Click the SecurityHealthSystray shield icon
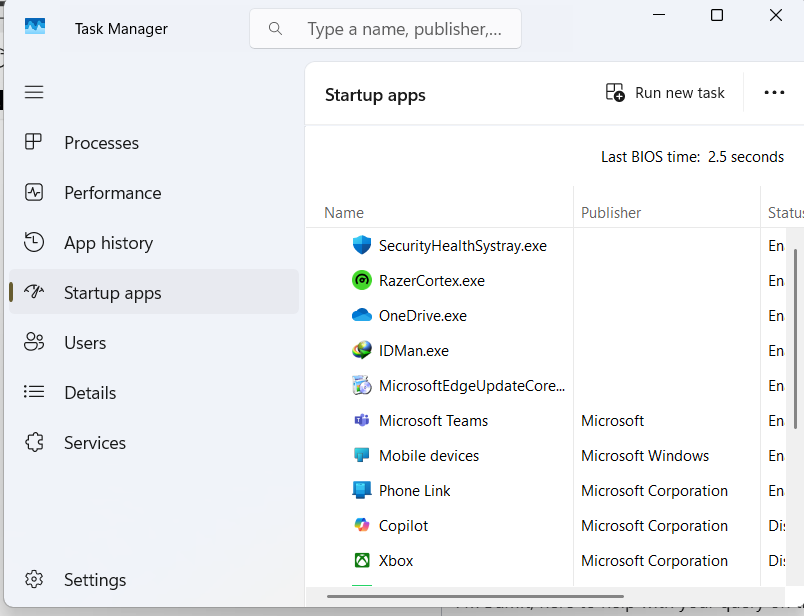 361,245
